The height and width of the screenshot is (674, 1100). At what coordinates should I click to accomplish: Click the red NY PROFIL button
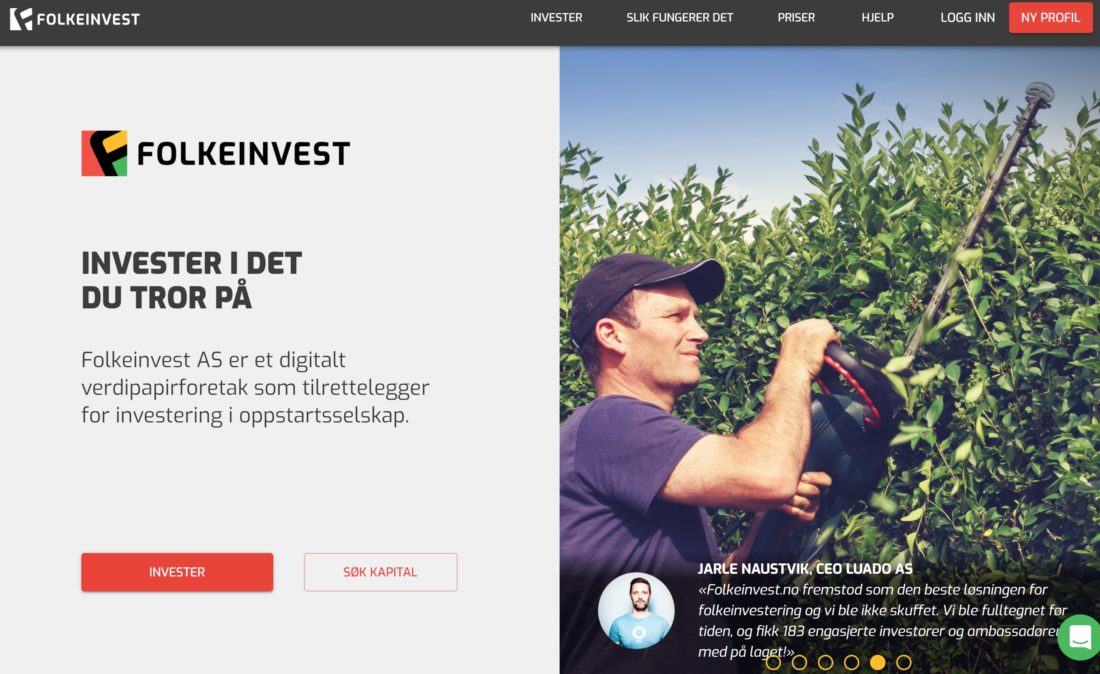click(1050, 18)
